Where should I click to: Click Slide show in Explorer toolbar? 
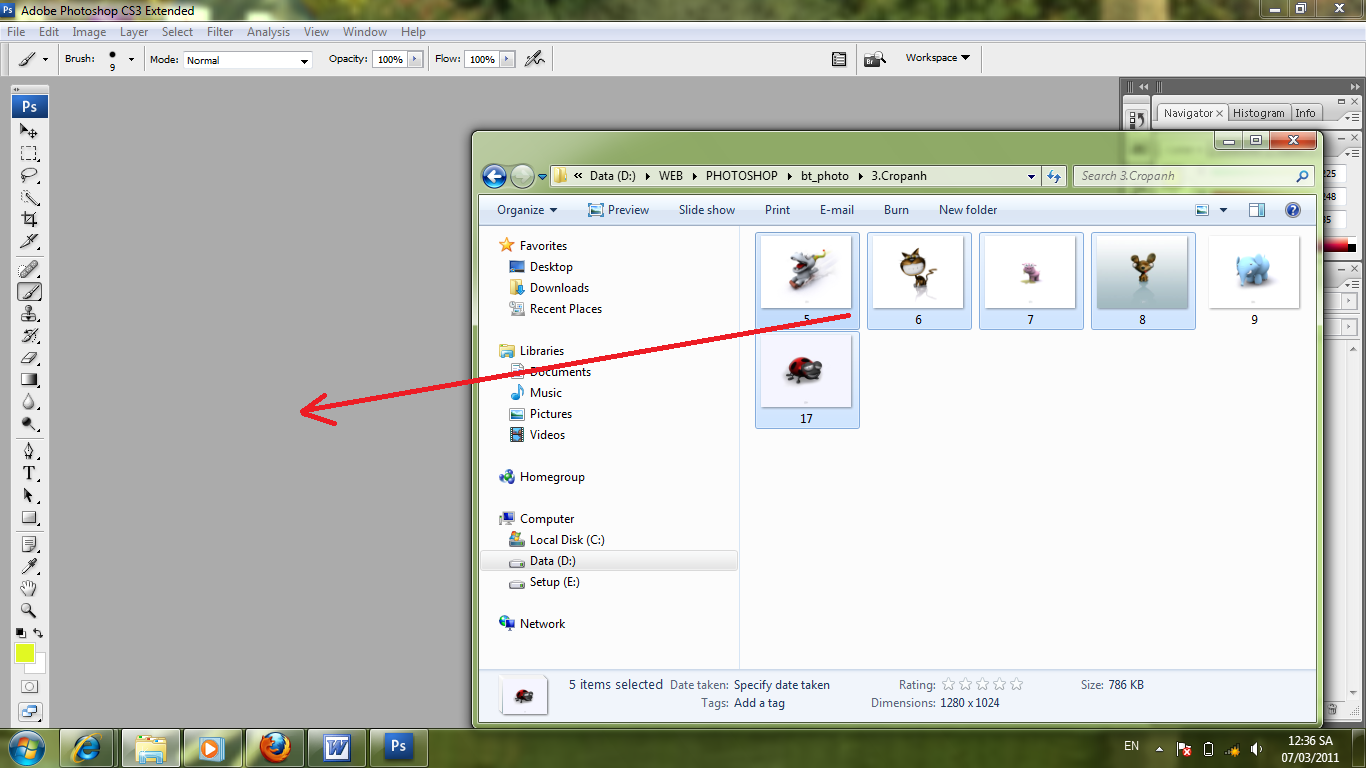707,210
